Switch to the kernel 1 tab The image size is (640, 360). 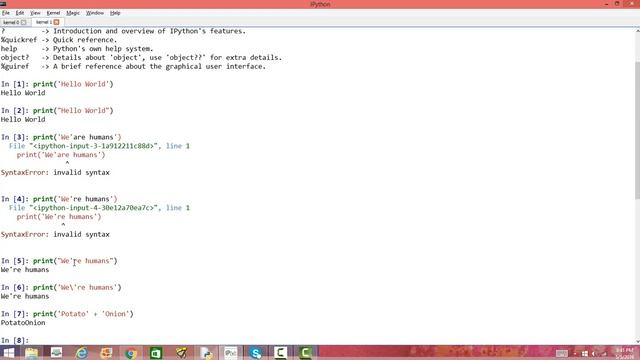point(43,22)
